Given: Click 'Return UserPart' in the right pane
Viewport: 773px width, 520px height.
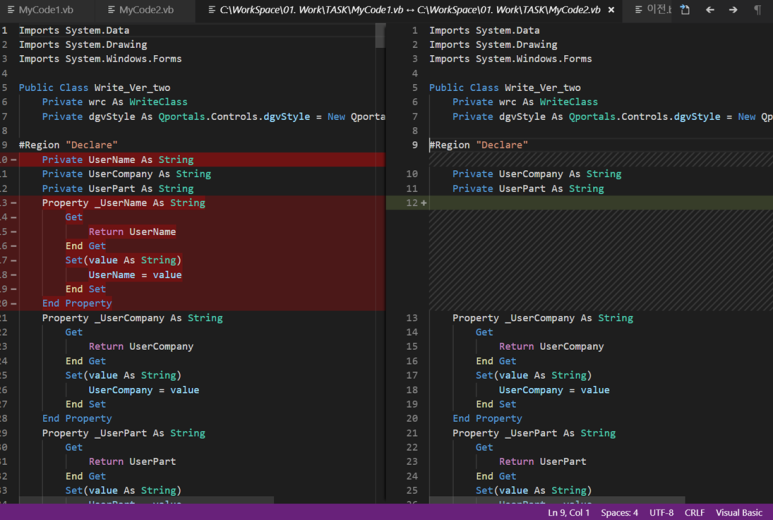Looking at the screenshot, I should point(542,462).
